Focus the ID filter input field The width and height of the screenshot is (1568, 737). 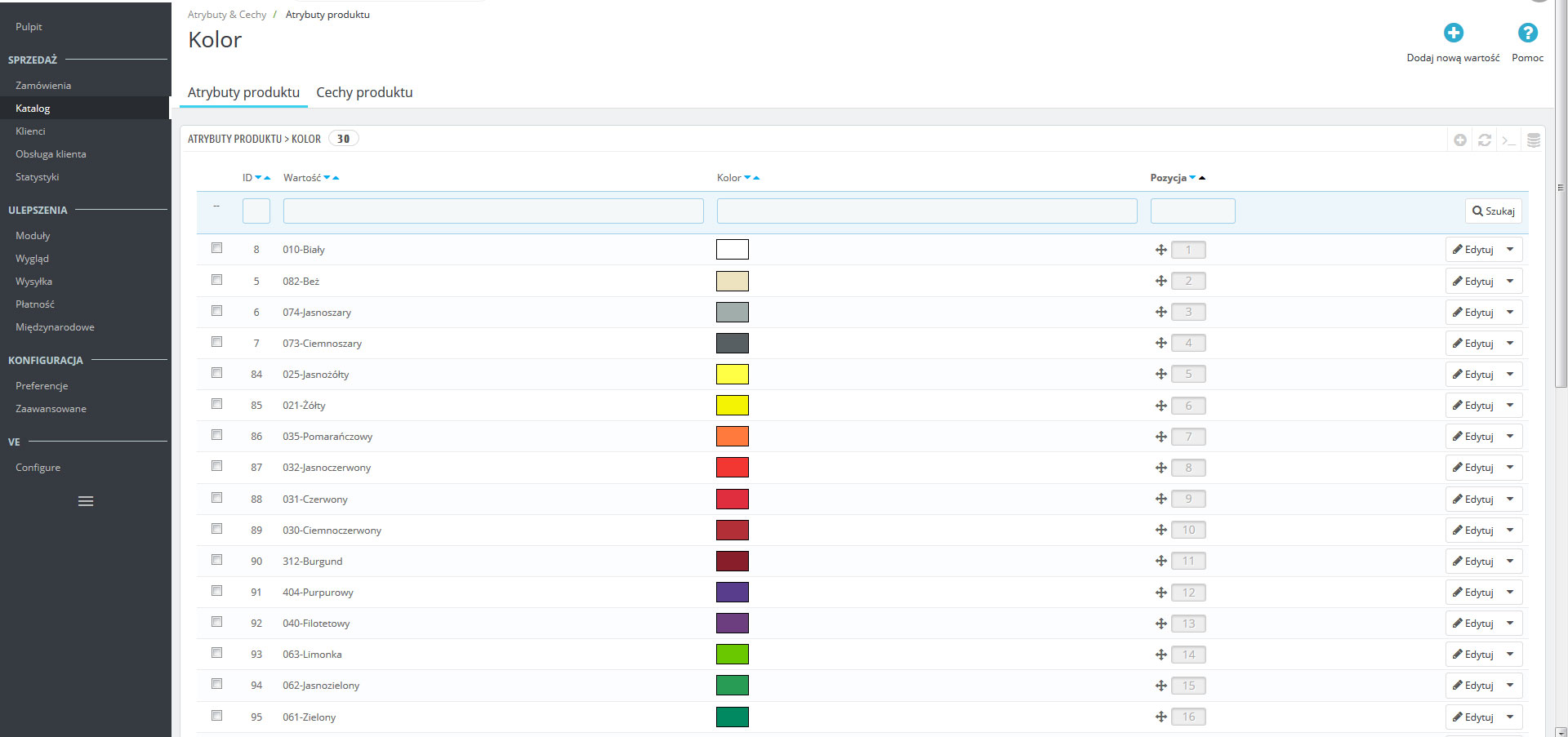256,211
